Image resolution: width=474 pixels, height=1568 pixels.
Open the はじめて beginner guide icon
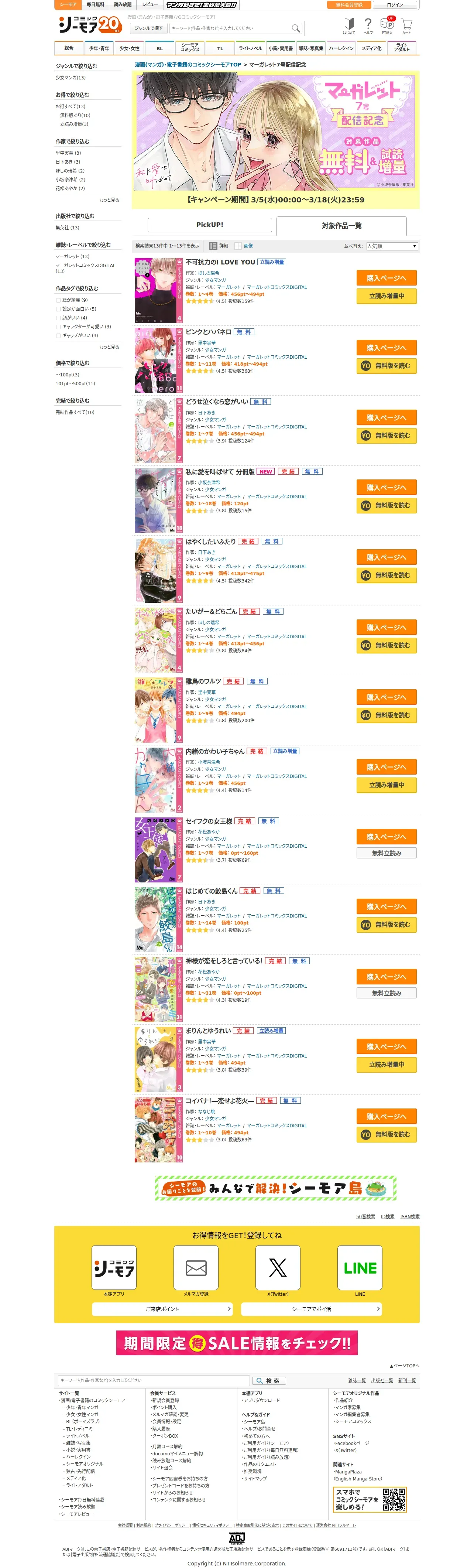(x=349, y=25)
